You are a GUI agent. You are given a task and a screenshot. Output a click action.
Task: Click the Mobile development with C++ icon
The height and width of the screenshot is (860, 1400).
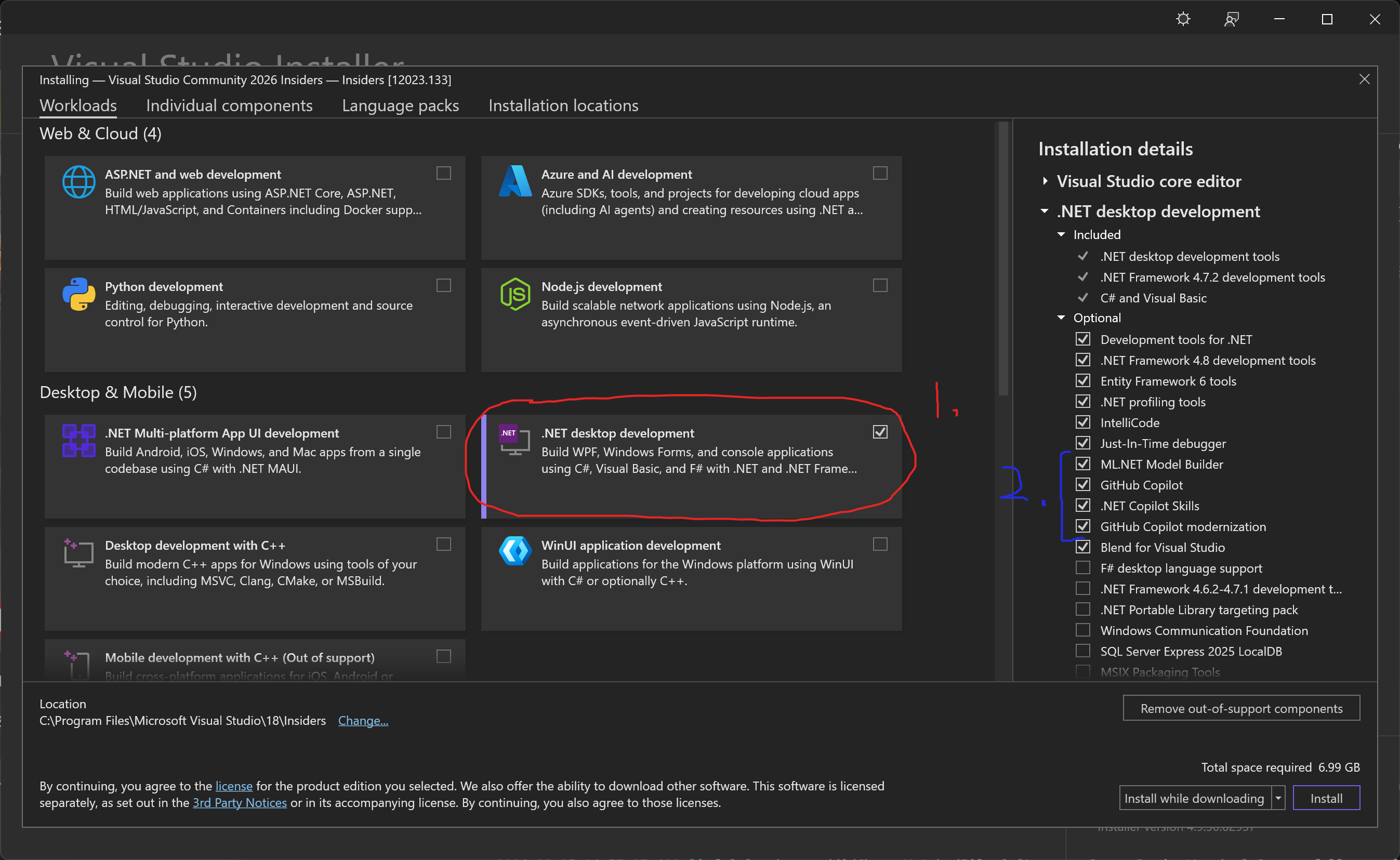77,664
